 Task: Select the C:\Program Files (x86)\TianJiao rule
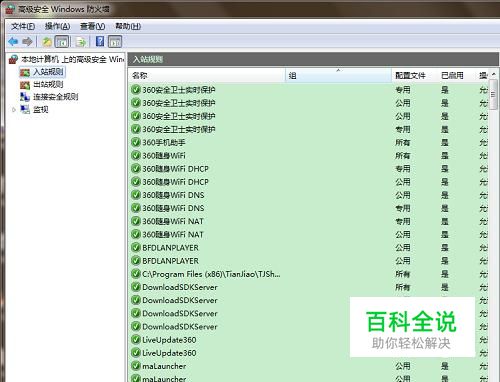coord(211,274)
